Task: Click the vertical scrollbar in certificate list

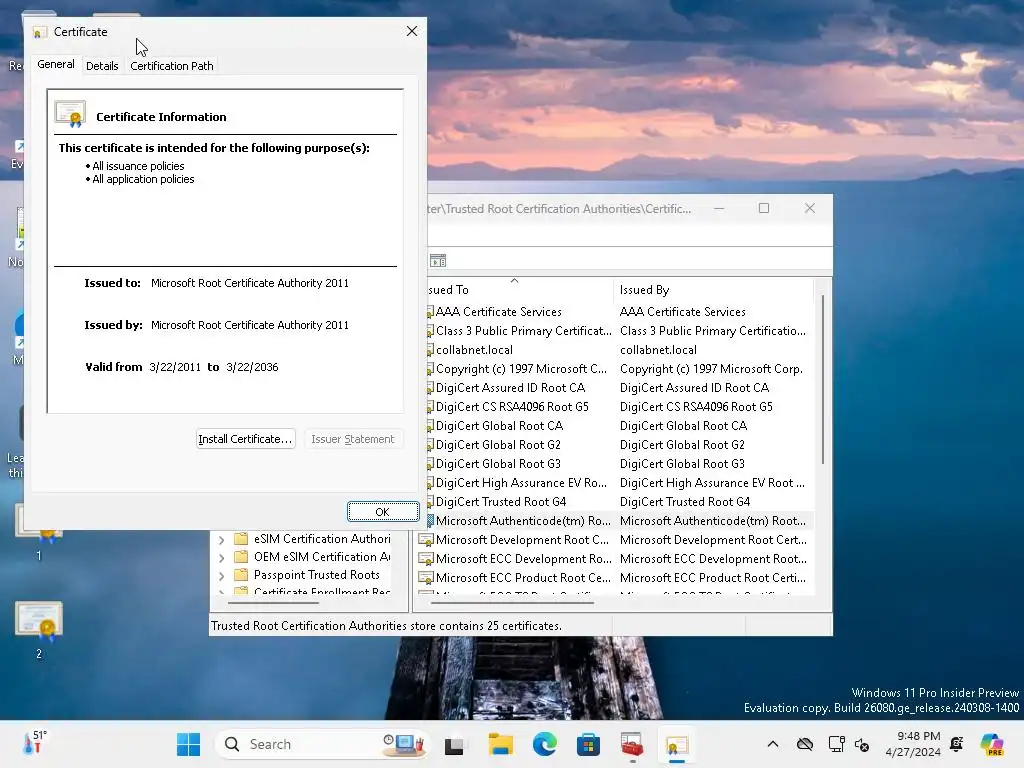Action: [822, 379]
